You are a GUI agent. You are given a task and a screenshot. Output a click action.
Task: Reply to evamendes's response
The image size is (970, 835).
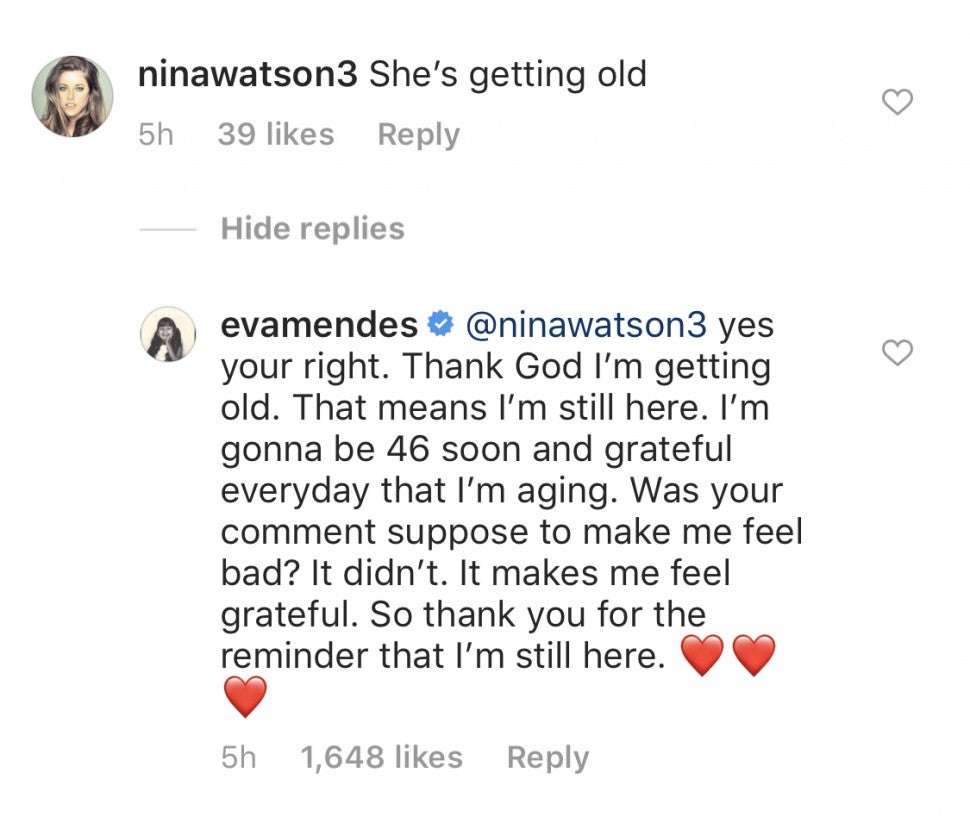[x=547, y=757]
